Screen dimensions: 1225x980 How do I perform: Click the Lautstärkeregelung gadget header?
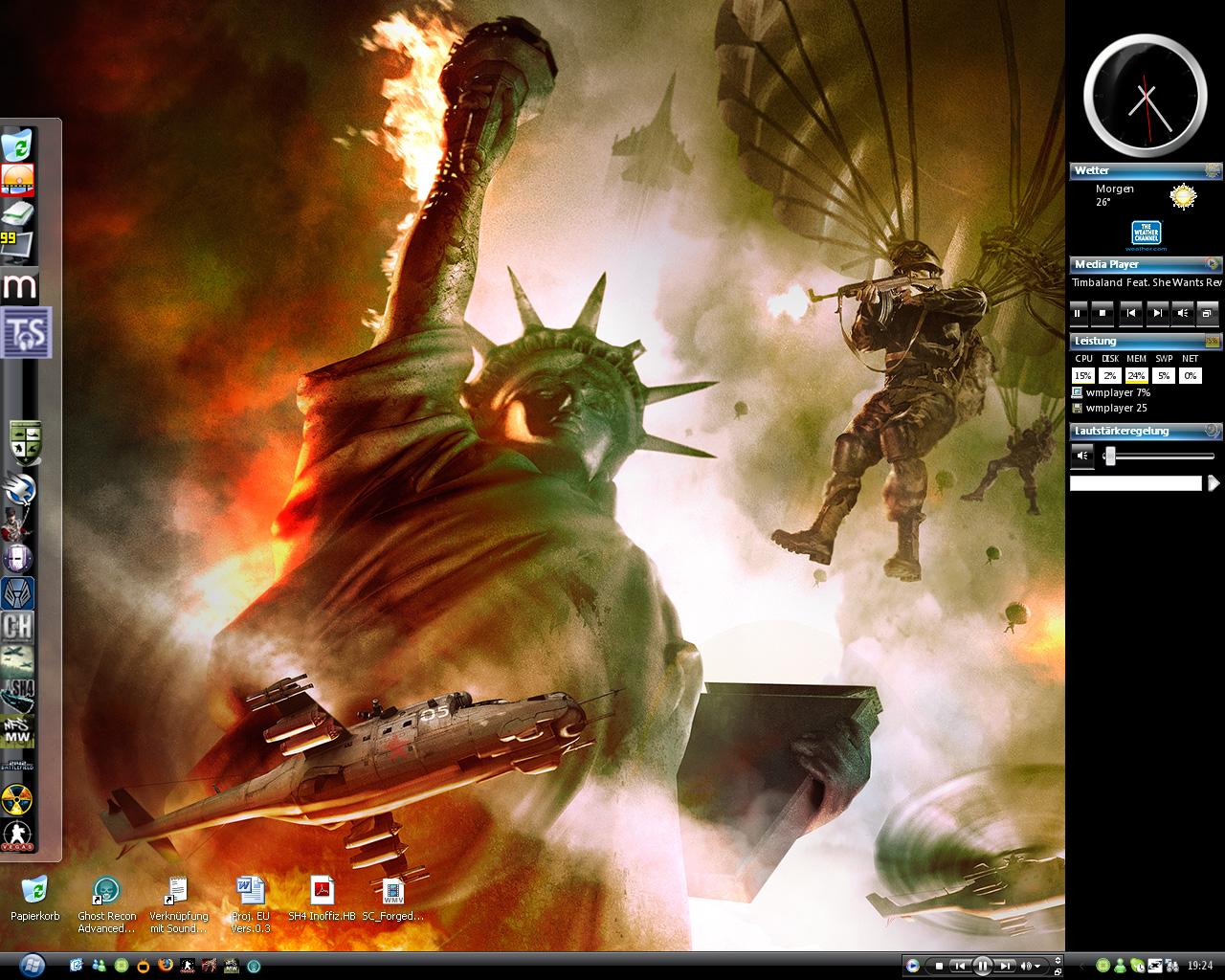coord(1146,431)
